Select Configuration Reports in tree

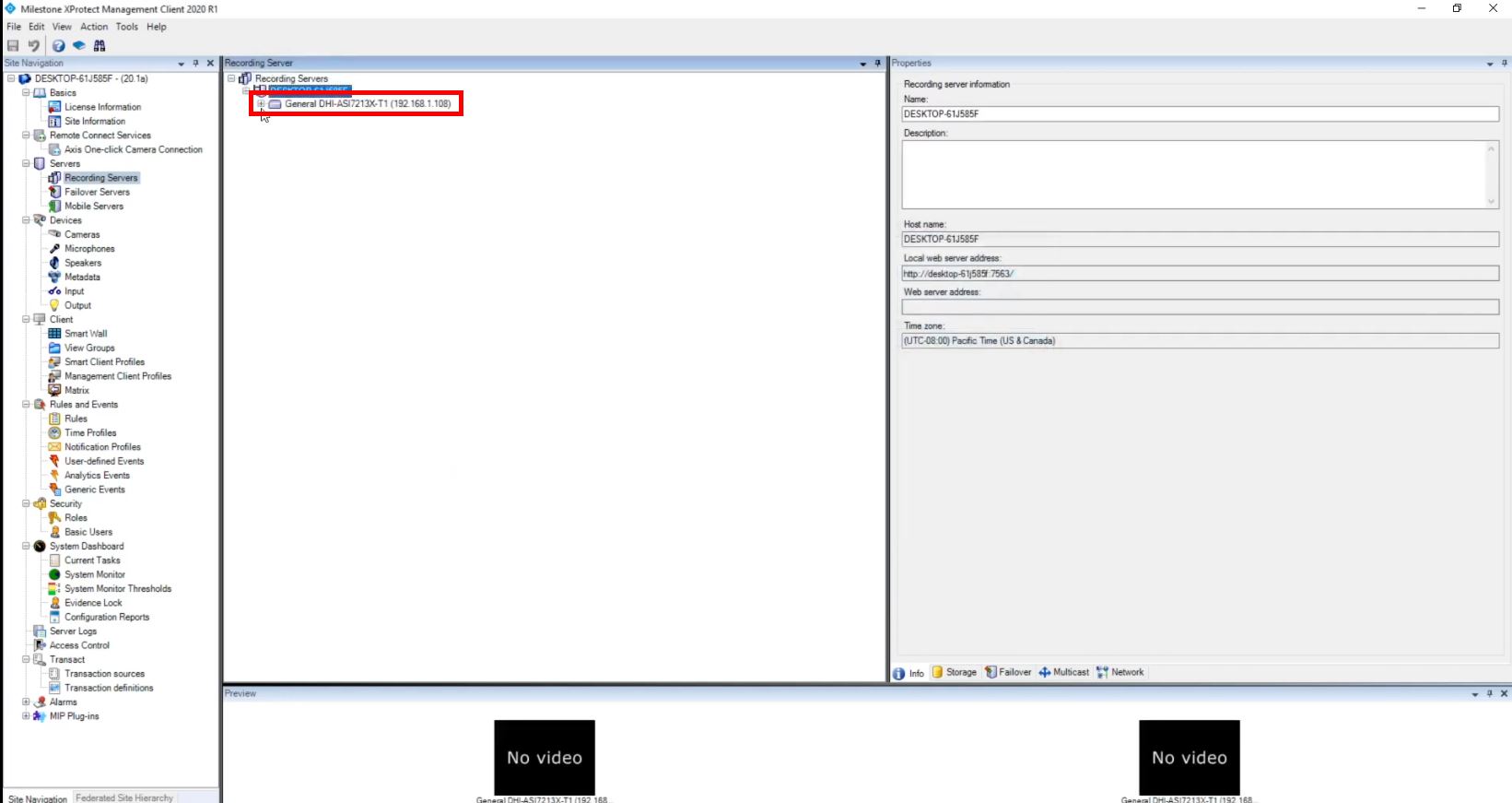[107, 617]
